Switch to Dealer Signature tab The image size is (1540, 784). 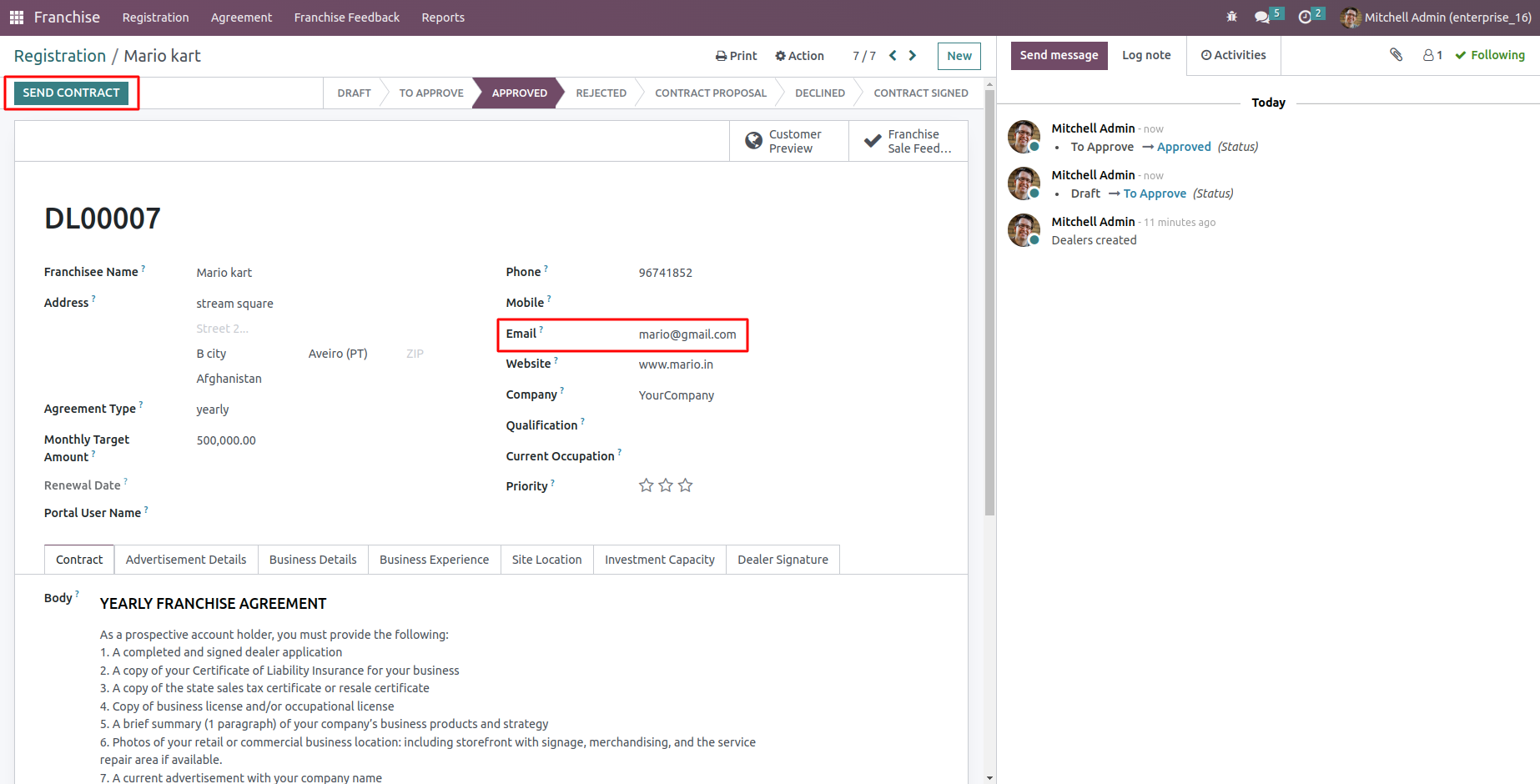pyautogui.click(x=783, y=560)
